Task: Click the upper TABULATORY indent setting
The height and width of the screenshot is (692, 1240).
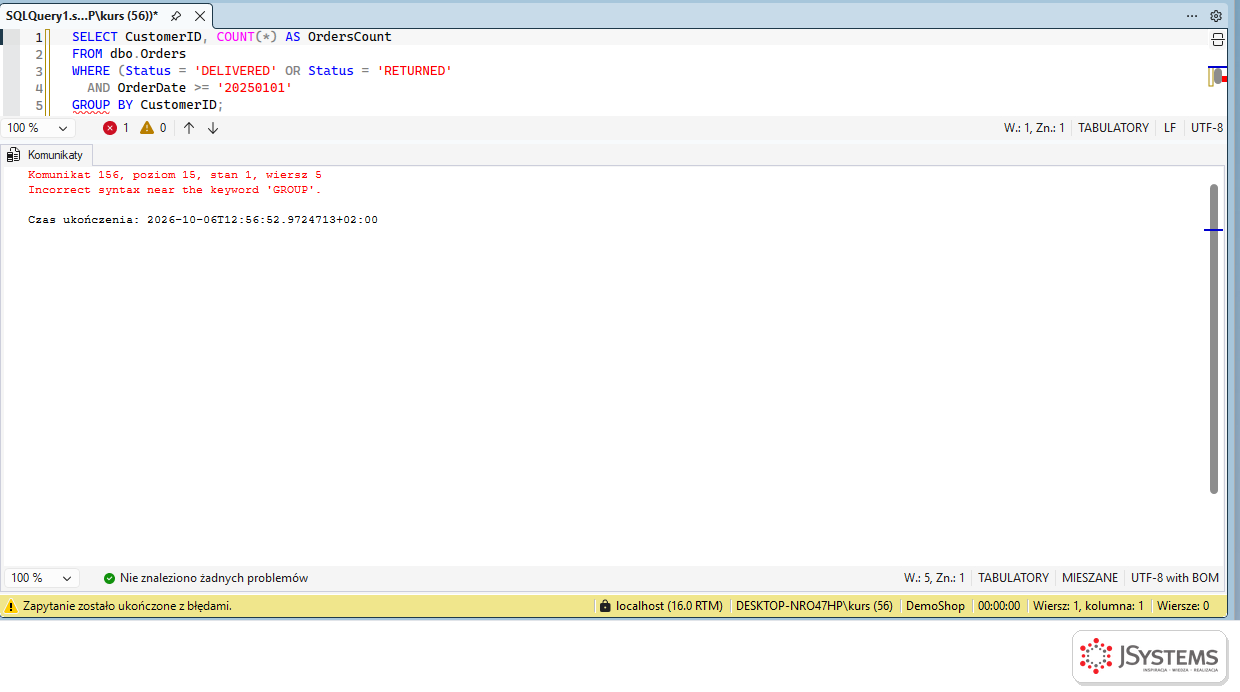Action: pyautogui.click(x=1113, y=128)
